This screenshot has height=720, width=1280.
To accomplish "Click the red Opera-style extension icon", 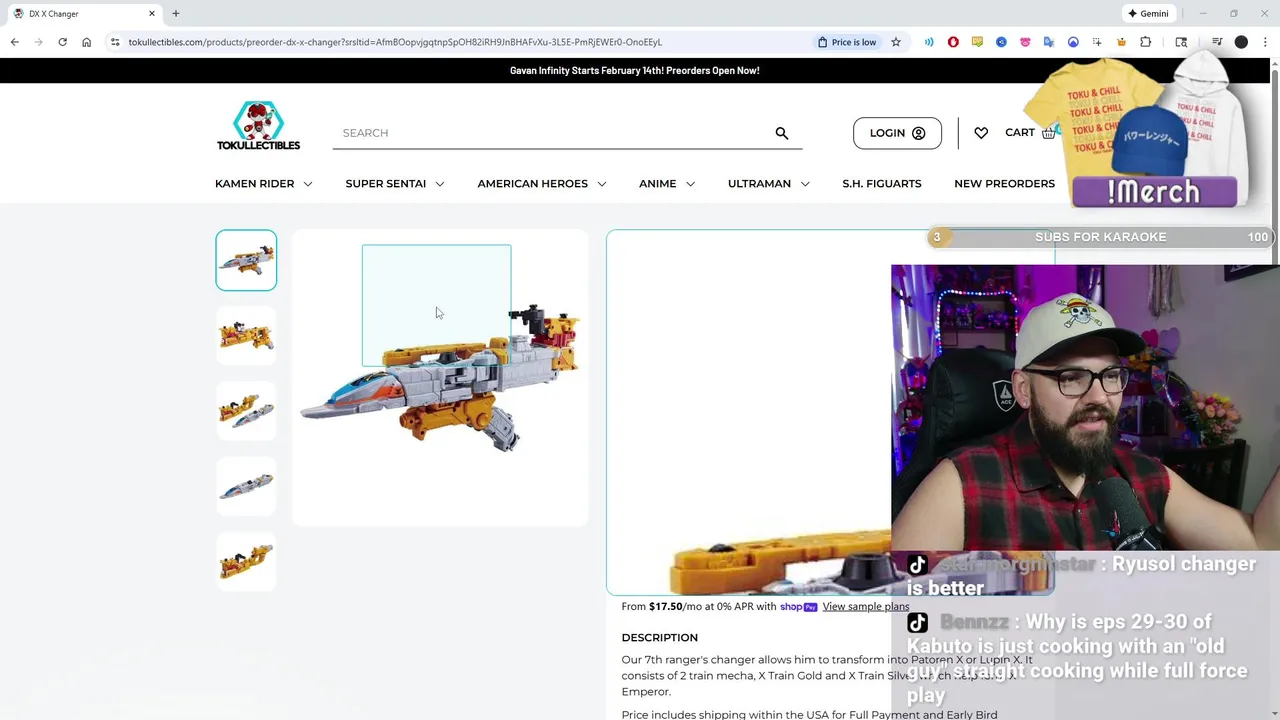I will (x=953, y=42).
